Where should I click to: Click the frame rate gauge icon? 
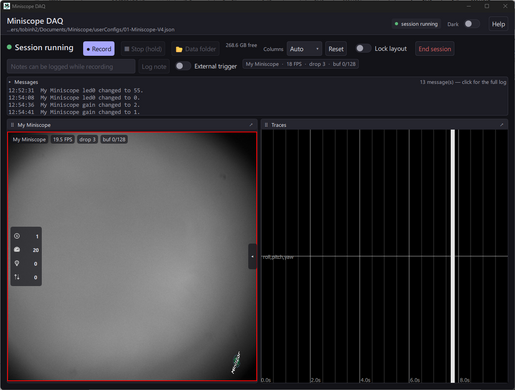(x=17, y=250)
